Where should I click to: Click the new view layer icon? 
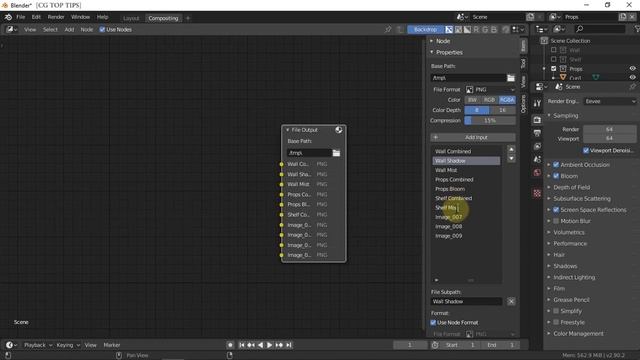[623, 17]
